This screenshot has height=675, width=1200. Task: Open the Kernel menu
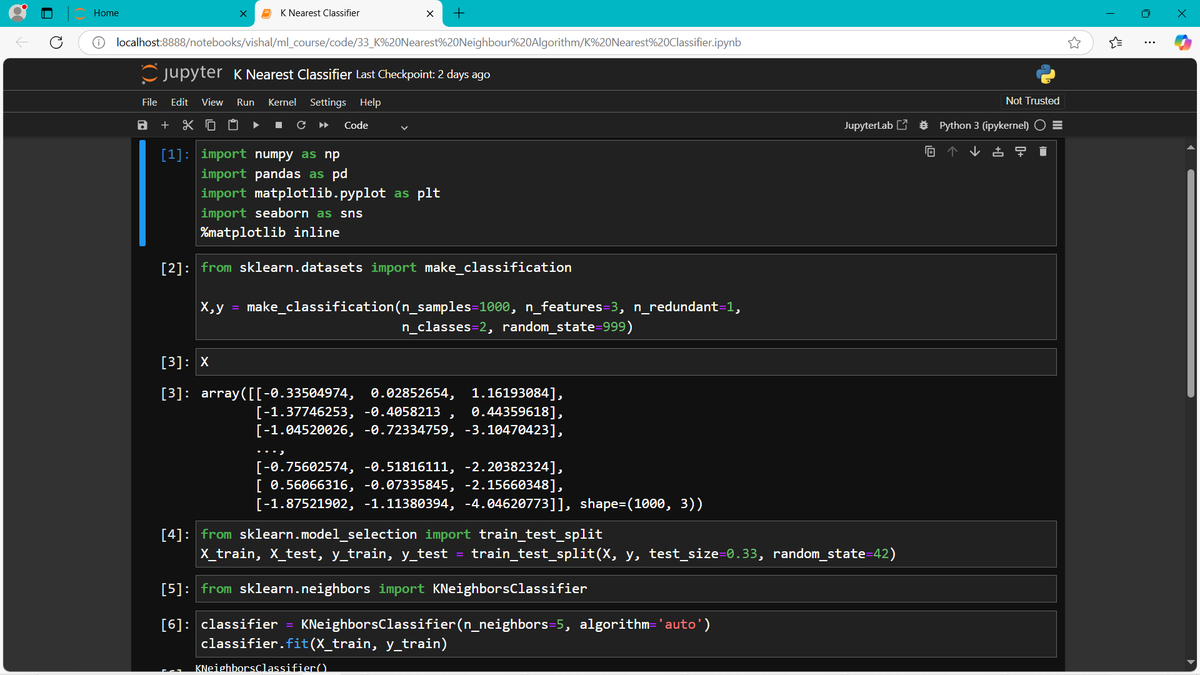[x=282, y=102]
